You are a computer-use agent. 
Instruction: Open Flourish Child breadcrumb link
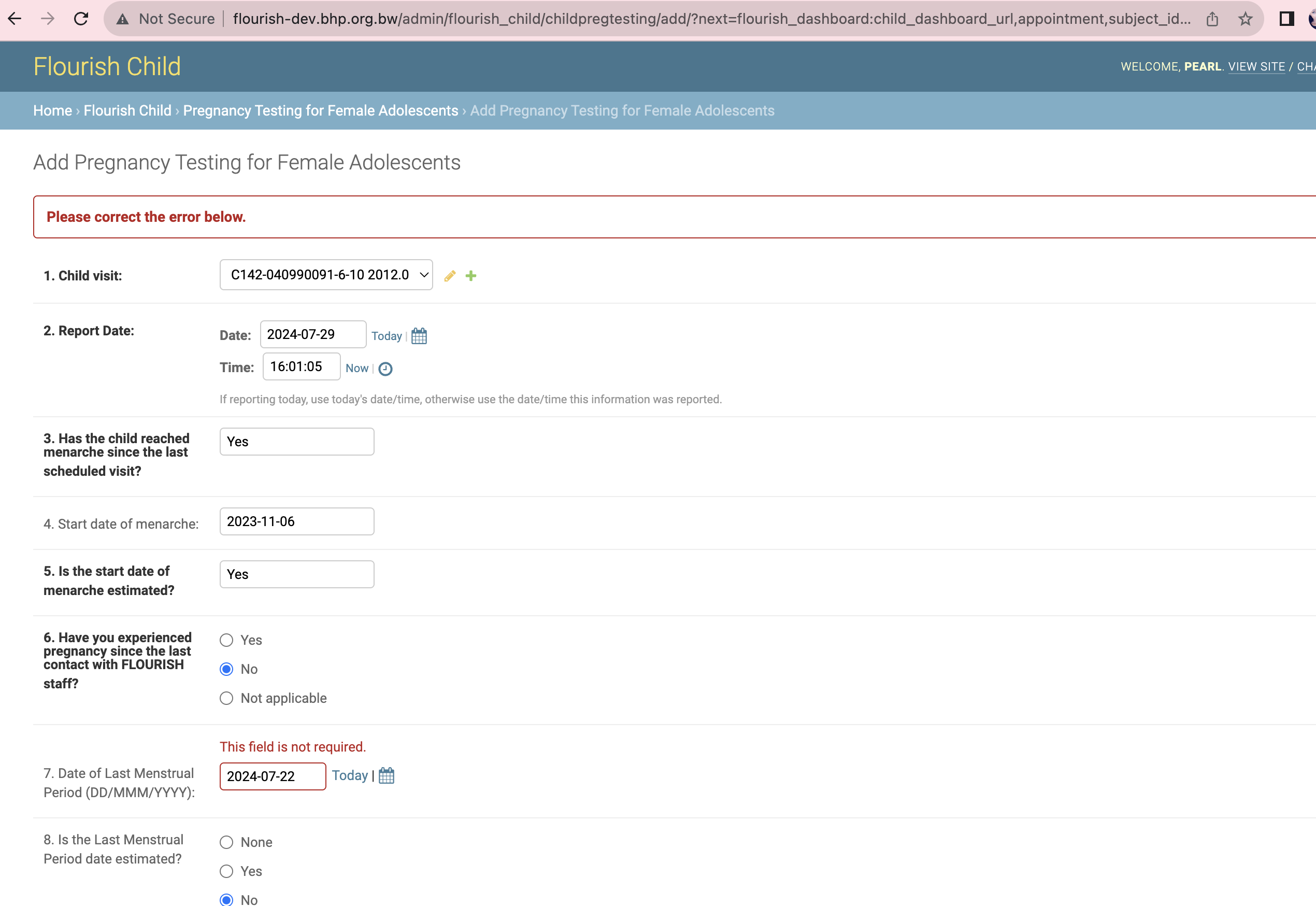click(127, 111)
